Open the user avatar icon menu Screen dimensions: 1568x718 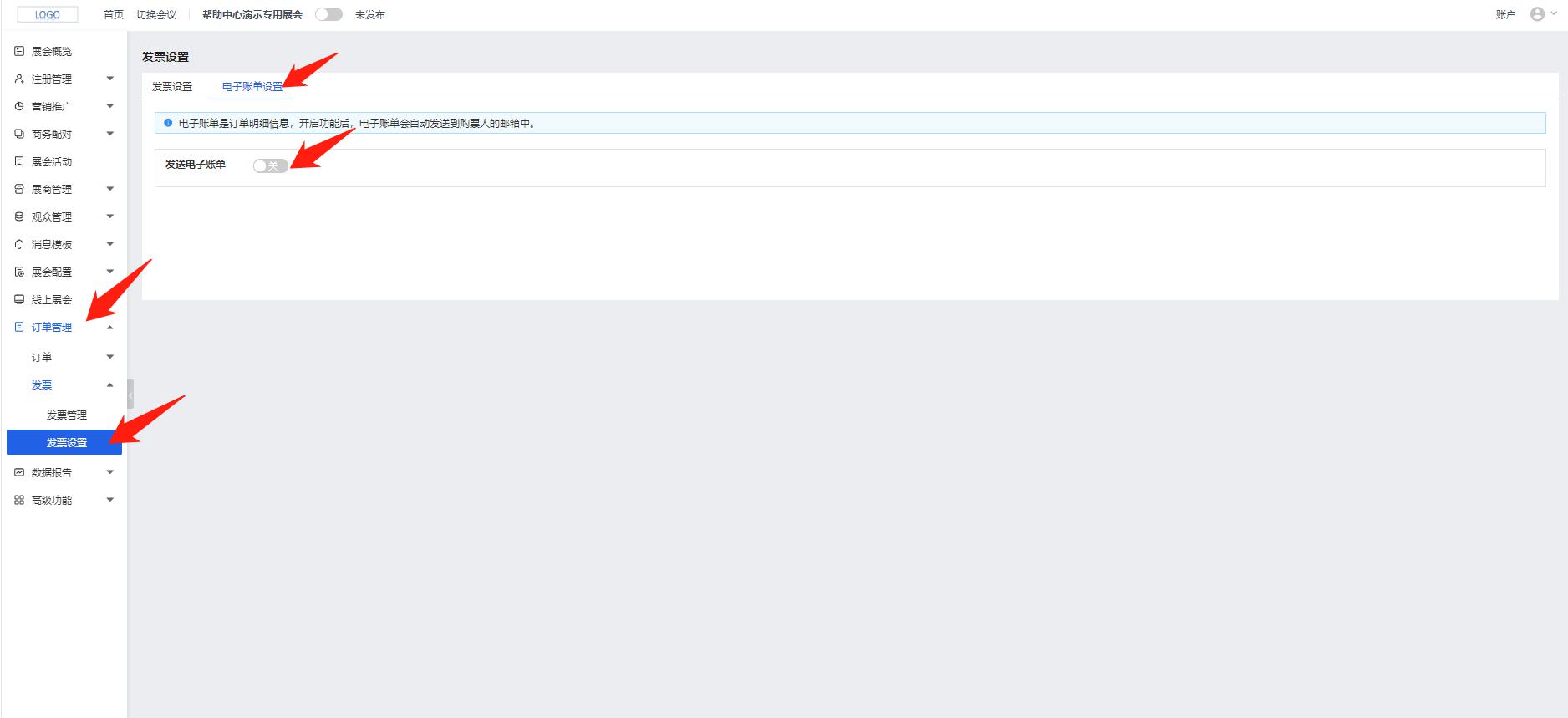[x=1536, y=14]
